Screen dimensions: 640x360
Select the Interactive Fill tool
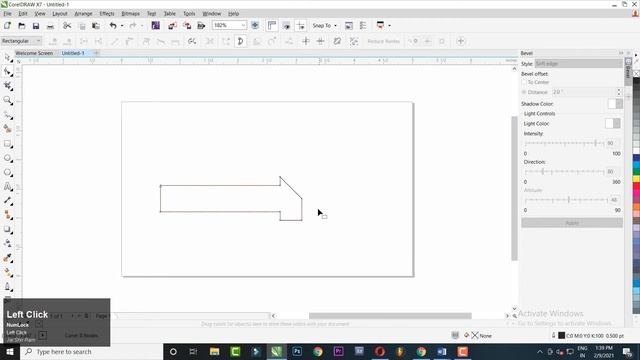pyautogui.click(x=7, y=272)
